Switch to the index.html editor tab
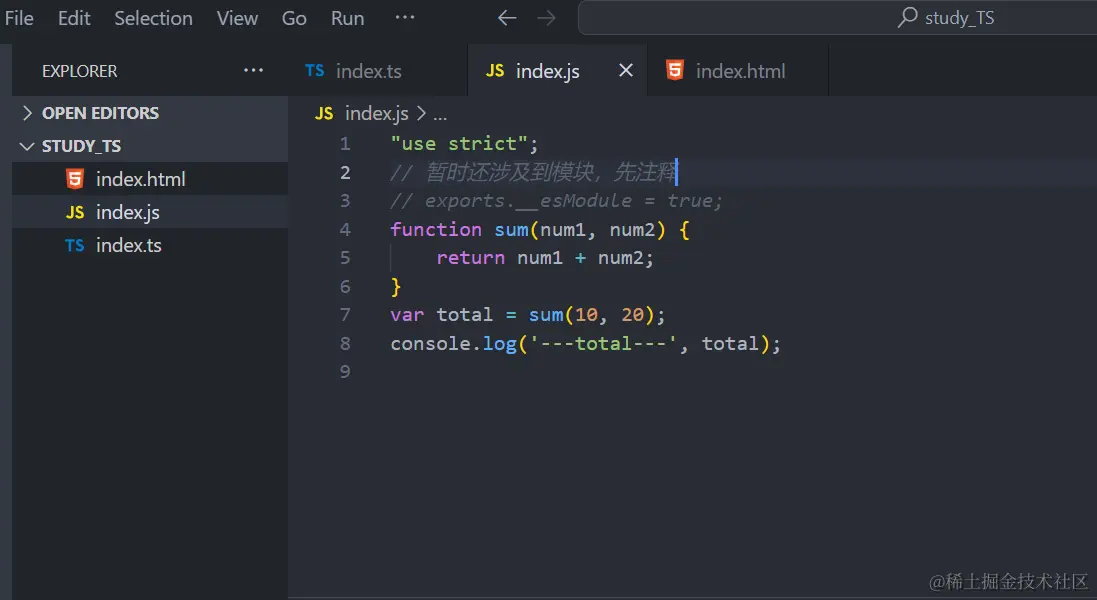Image resolution: width=1097 pixels, height=600 pixels. click(738, 71)
